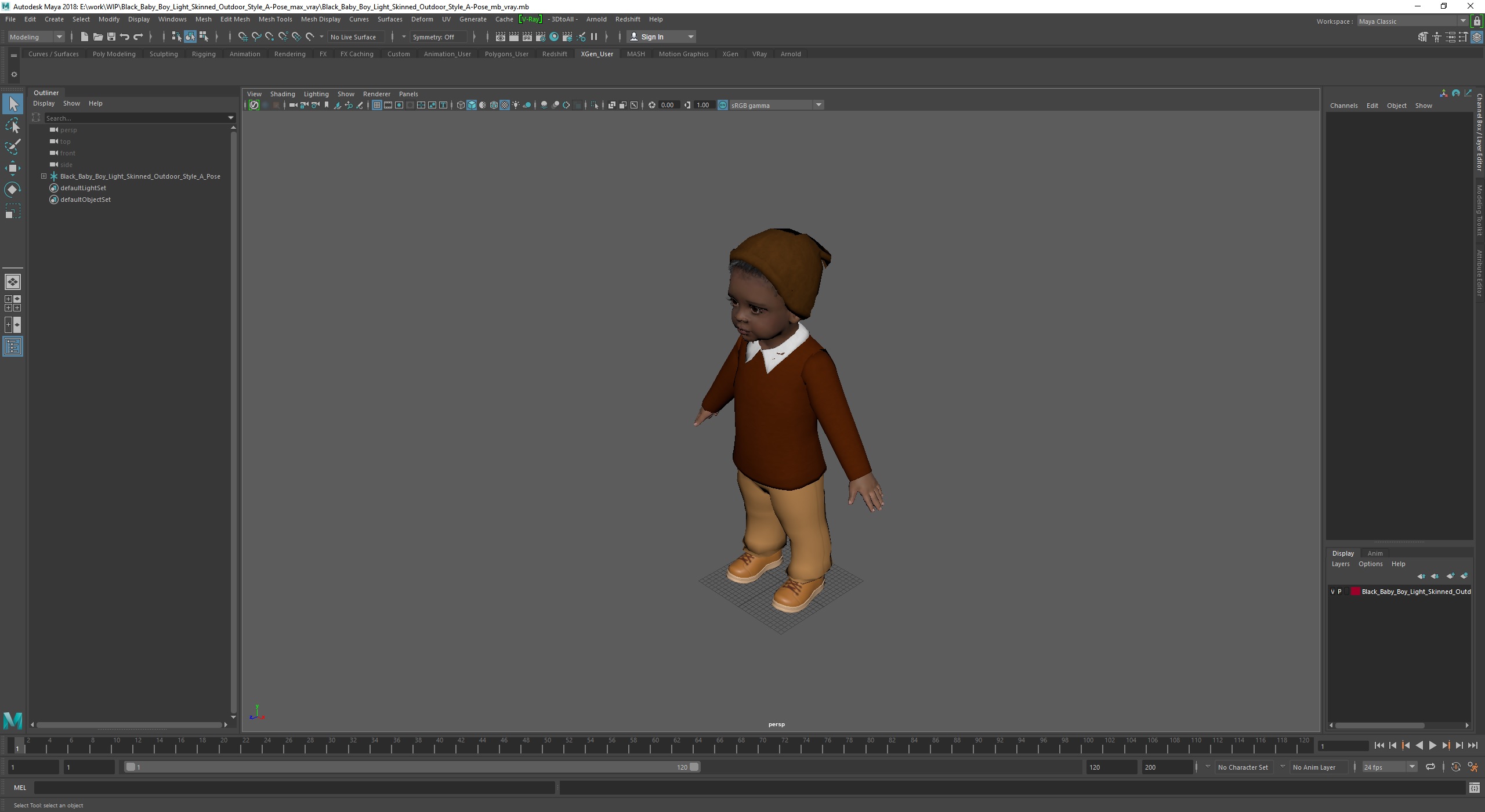The image size is (1485, 812).
Task: Toggle sRGB gamma display checkbox
Action: (721, 105)
